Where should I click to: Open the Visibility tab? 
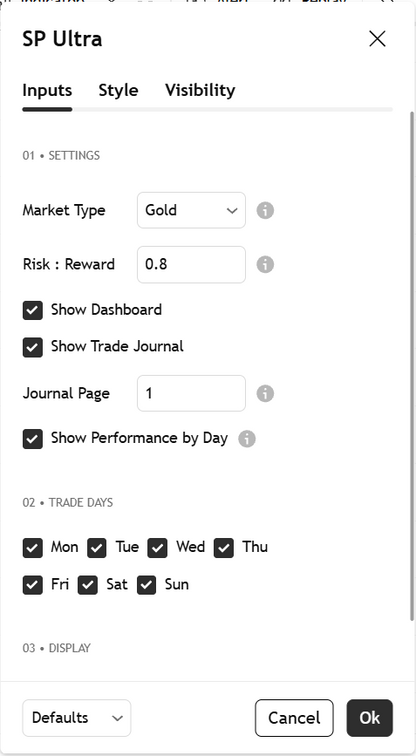pos(200,90)
